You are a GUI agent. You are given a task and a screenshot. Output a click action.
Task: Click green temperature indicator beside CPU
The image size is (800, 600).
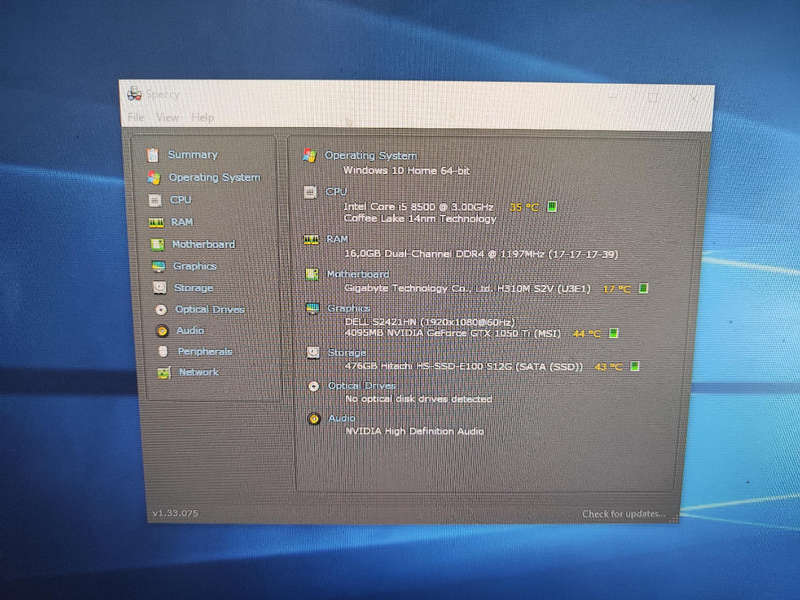[552, 207]
